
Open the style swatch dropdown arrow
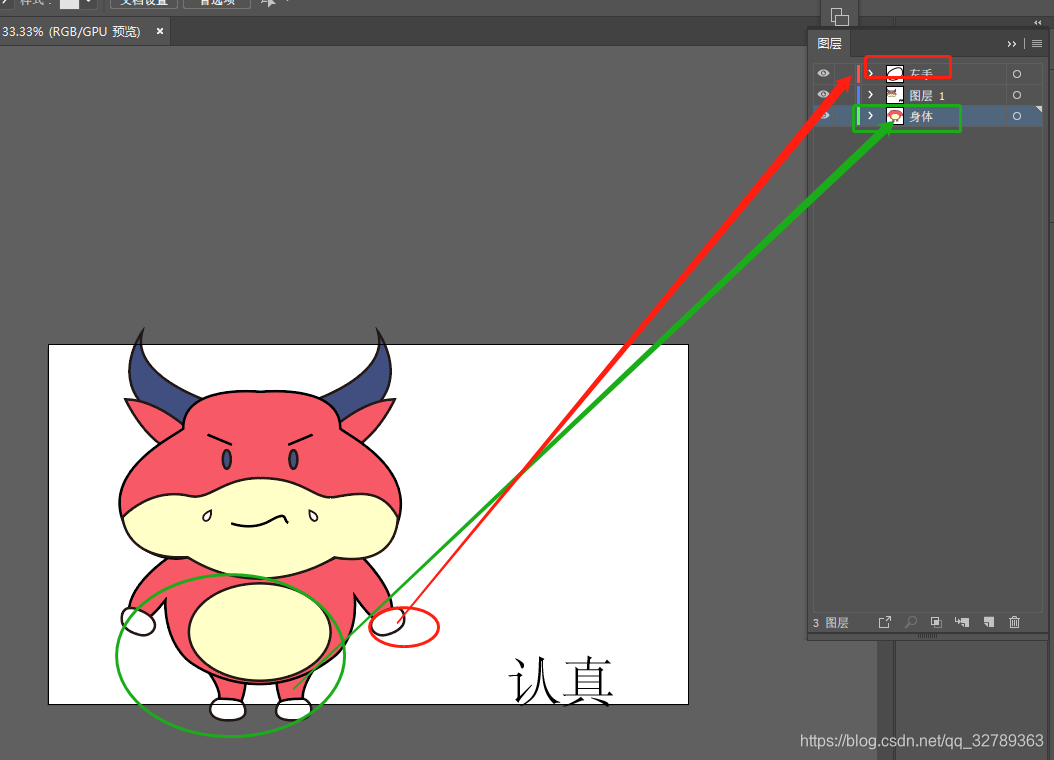tap(89, 3)
